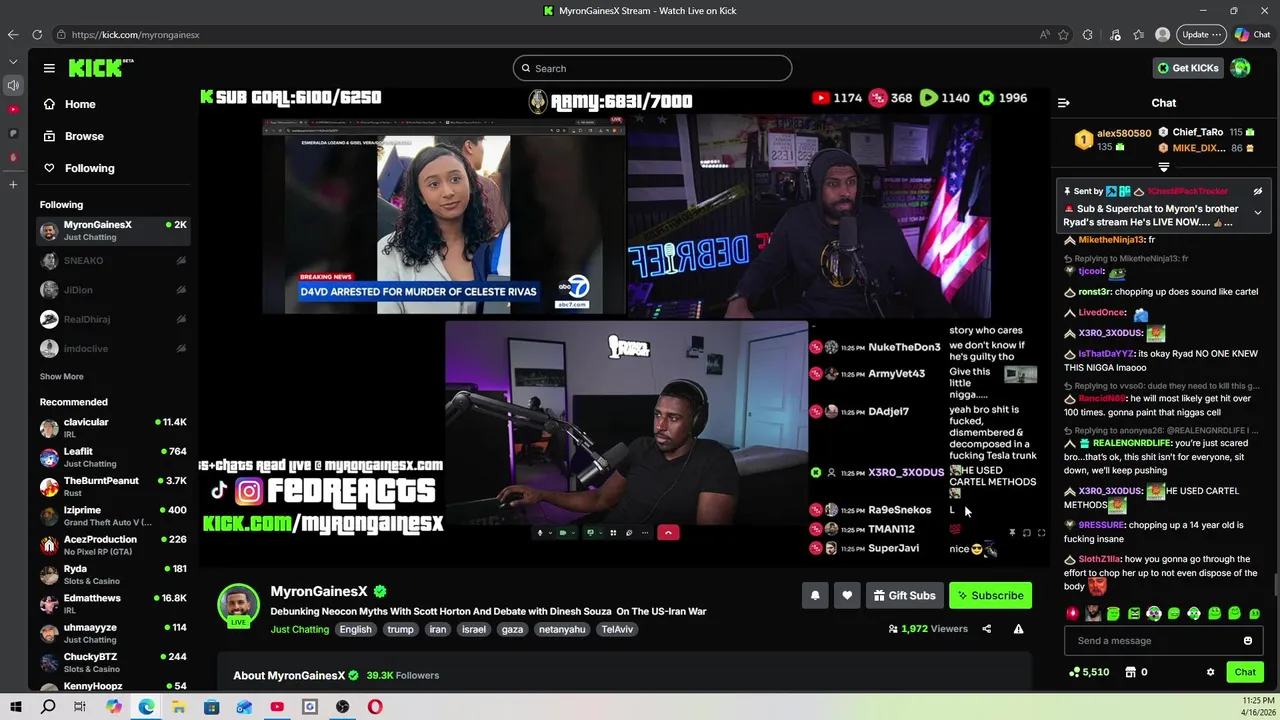Click the browser address bar URL

tap(136, 34)
